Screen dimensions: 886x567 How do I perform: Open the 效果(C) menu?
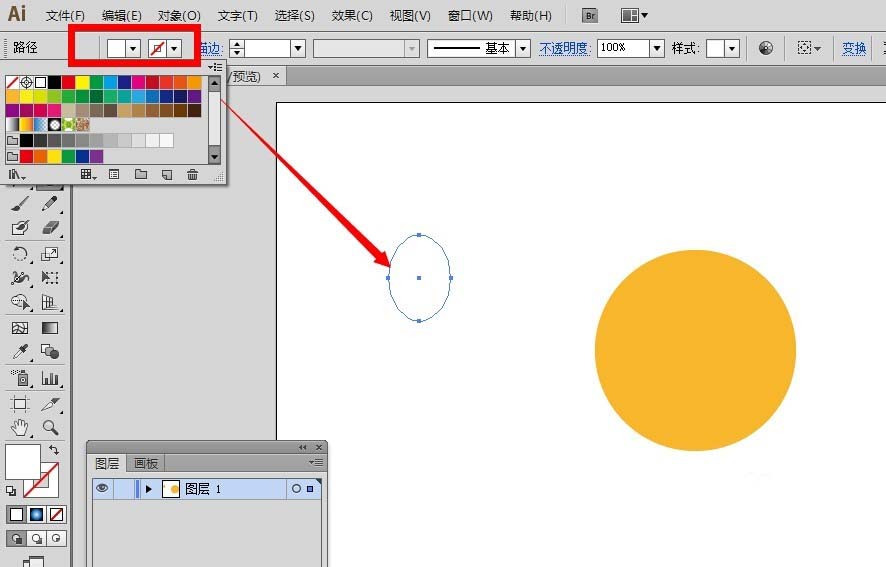click(352, 16)
